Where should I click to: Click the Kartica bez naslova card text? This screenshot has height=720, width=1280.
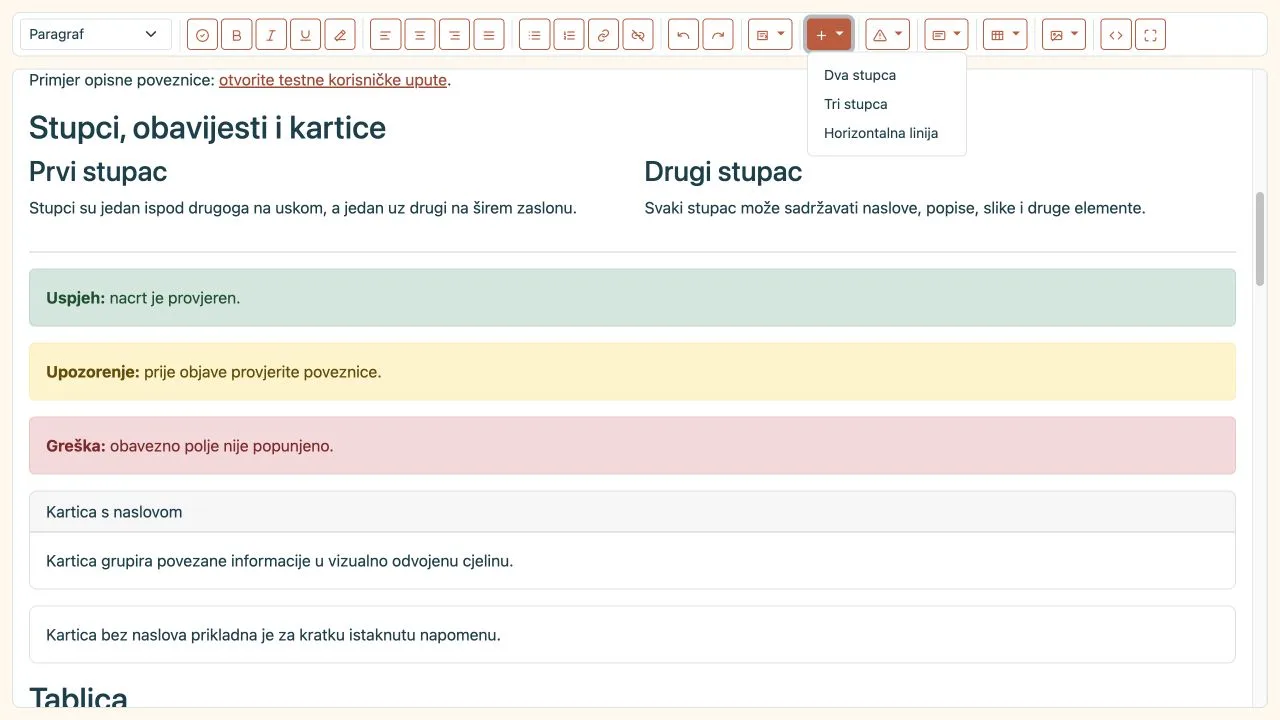click(273, 635)
